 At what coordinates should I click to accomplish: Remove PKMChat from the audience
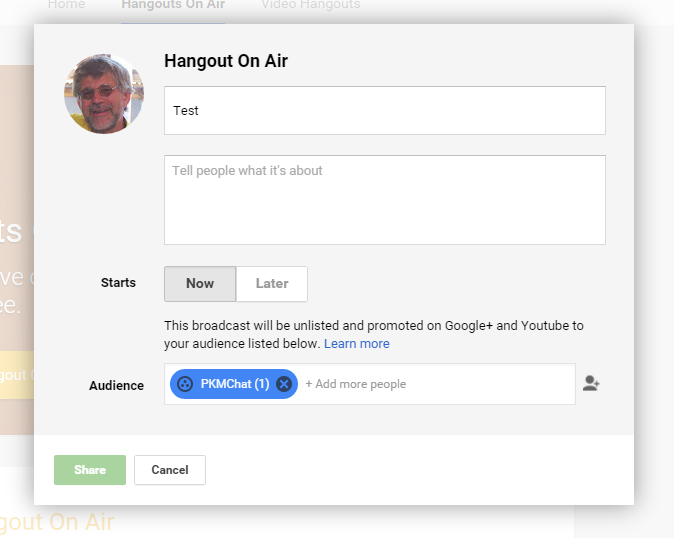[x=284, y=384]
